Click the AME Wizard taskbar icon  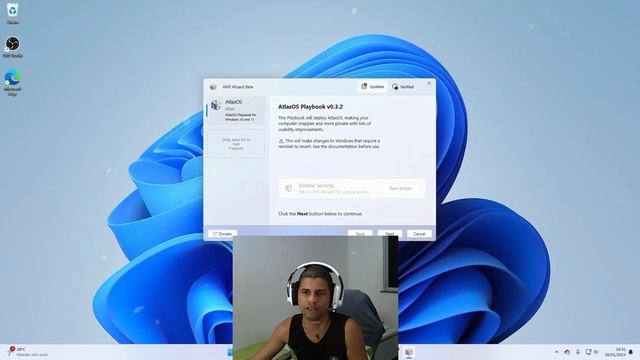409,352
